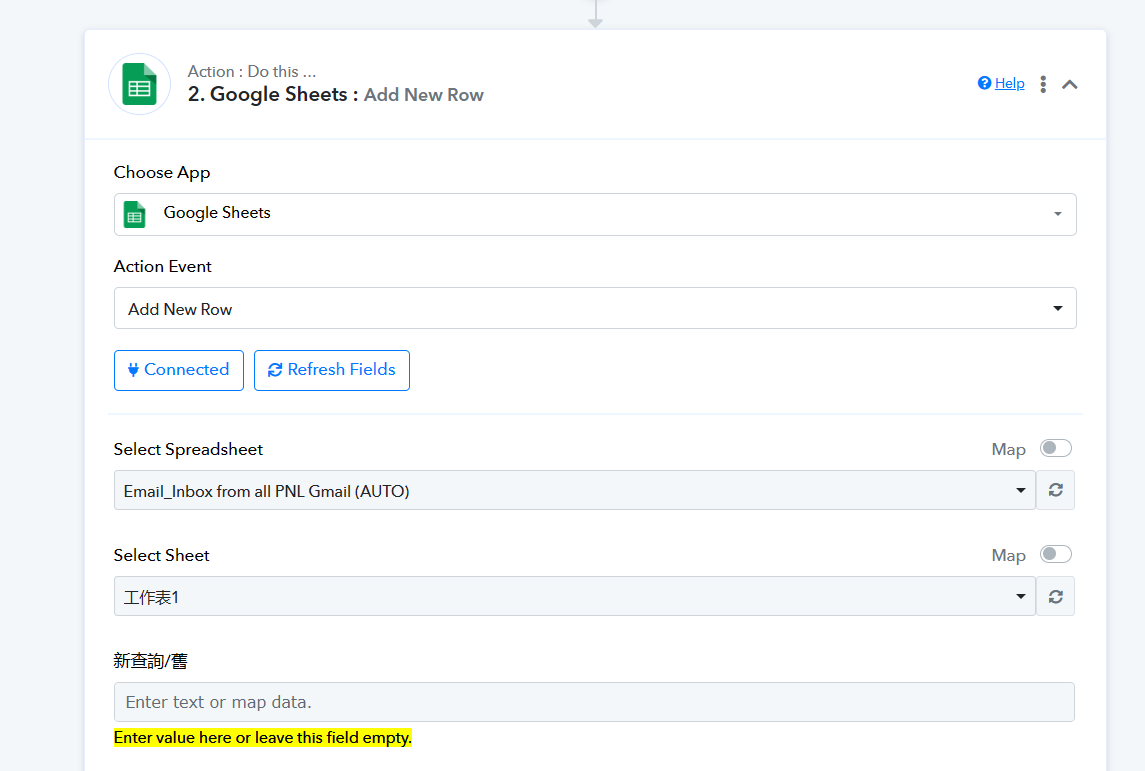Viewport: 1145px width, 771px height.
Task: Click the 新查詢/舊 text input field
Action: point(594,702)
